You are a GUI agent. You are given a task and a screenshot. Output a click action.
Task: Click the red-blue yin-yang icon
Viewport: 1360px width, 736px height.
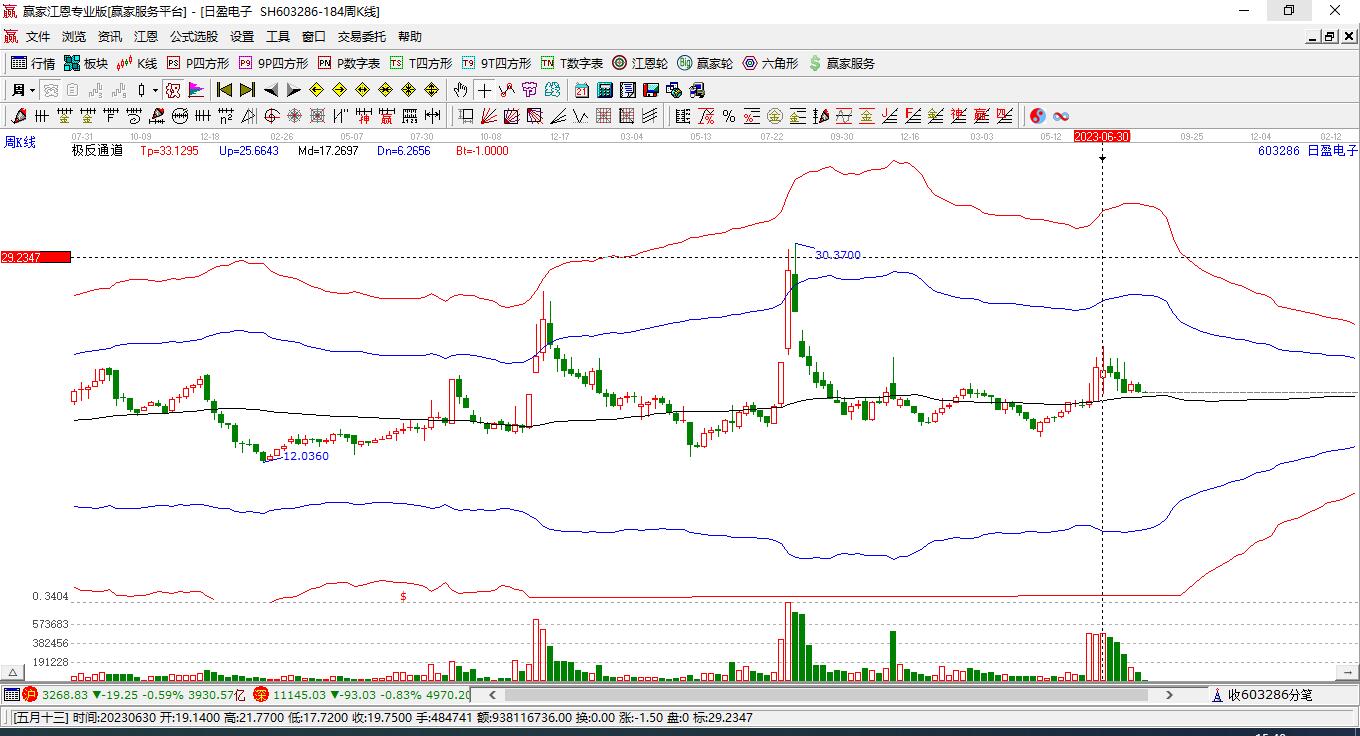point(1037,116)
